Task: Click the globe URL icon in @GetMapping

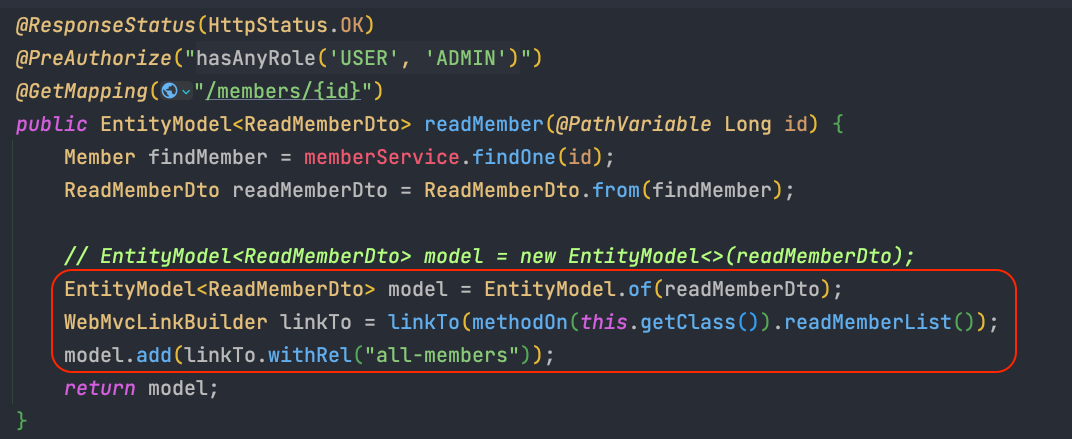Action: (170, 91)
